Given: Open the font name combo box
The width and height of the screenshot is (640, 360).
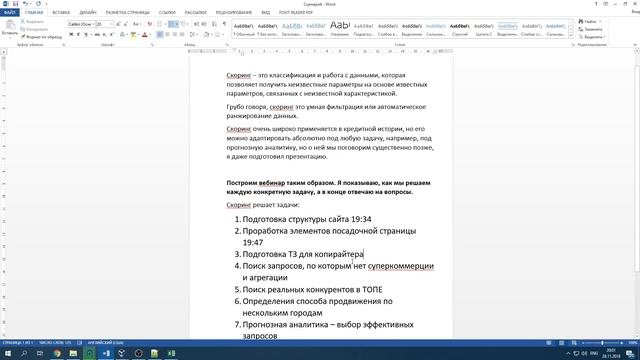Looking at the screenshot, I should (x=81, y=24).
